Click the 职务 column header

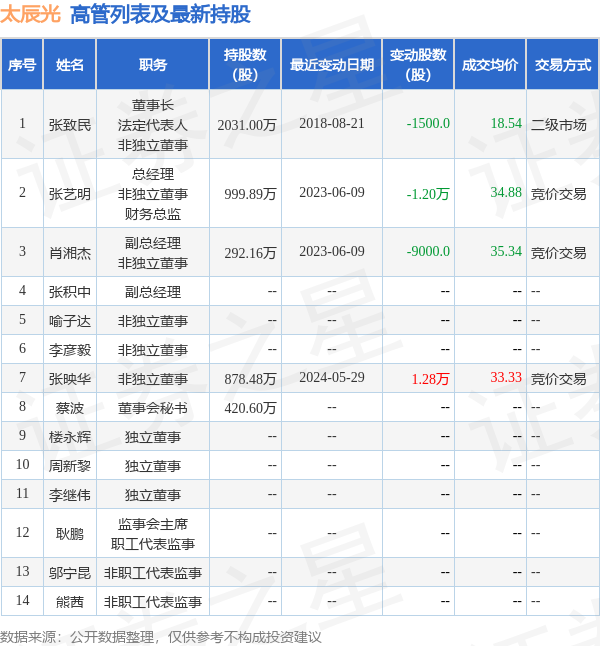(152, 65)
